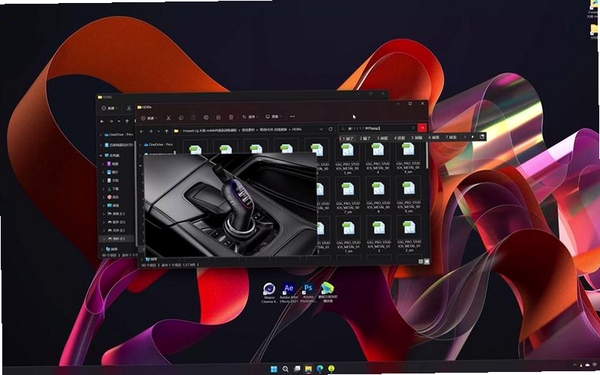Click the front window vertical scrollbar
The height and width of the screenshot is (375, 600).
(427, 156)
